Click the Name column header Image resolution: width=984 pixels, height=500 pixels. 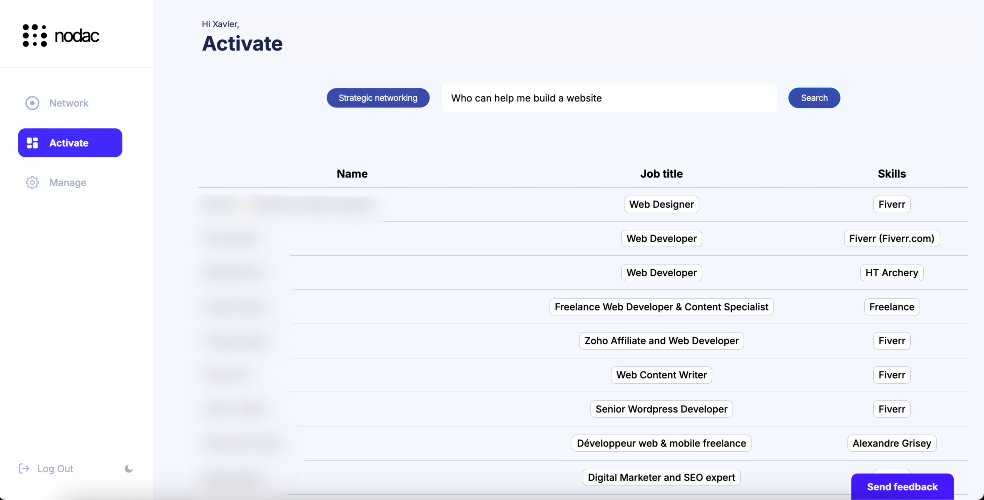point(352,174)
